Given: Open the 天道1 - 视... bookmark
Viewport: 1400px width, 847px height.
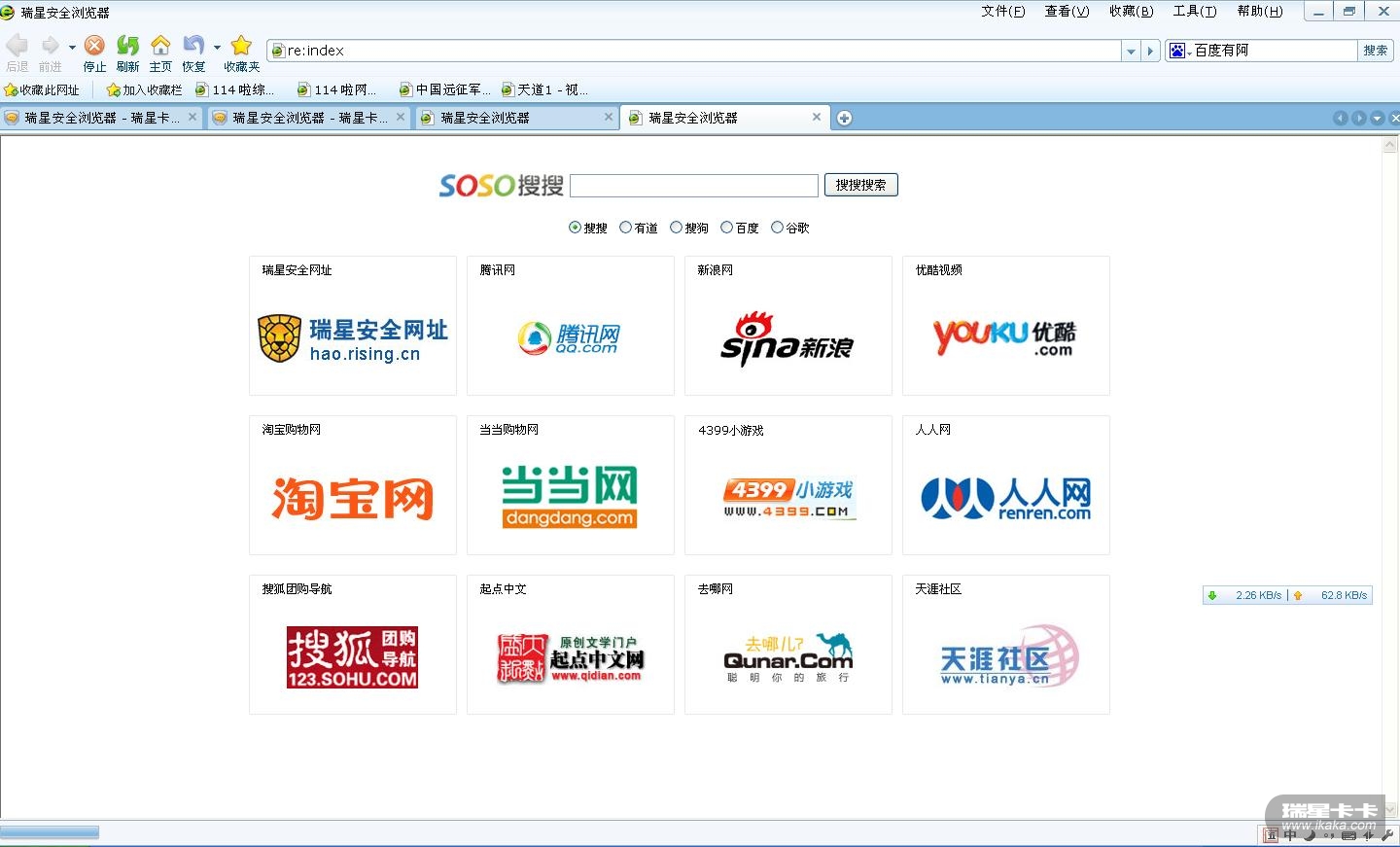Looking at the screenshot, I should click(544, 90).
